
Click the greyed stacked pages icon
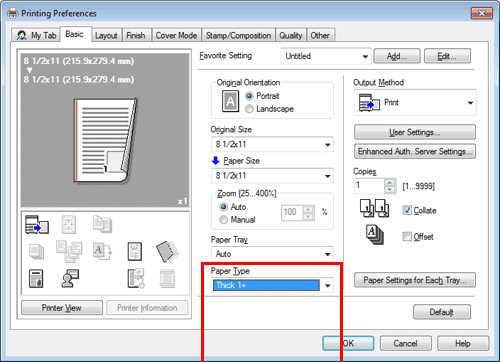[x=36, y=252]
